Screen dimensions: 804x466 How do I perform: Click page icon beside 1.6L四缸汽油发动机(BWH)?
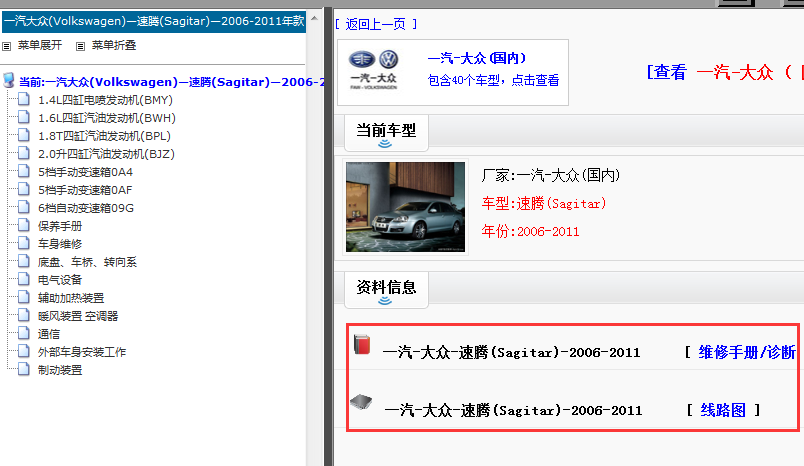24,117
